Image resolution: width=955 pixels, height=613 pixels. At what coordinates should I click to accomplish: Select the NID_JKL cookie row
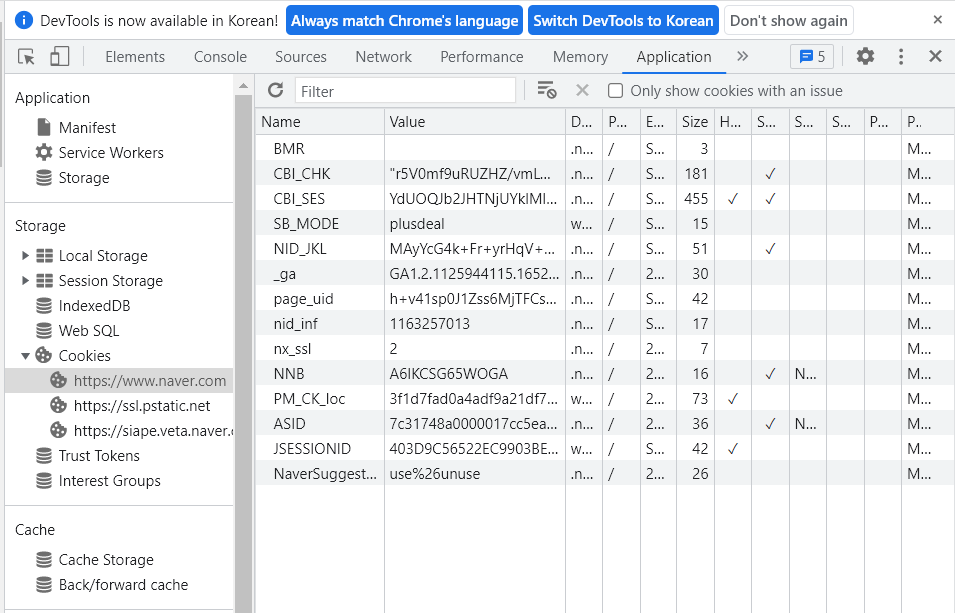click(604, 248)
